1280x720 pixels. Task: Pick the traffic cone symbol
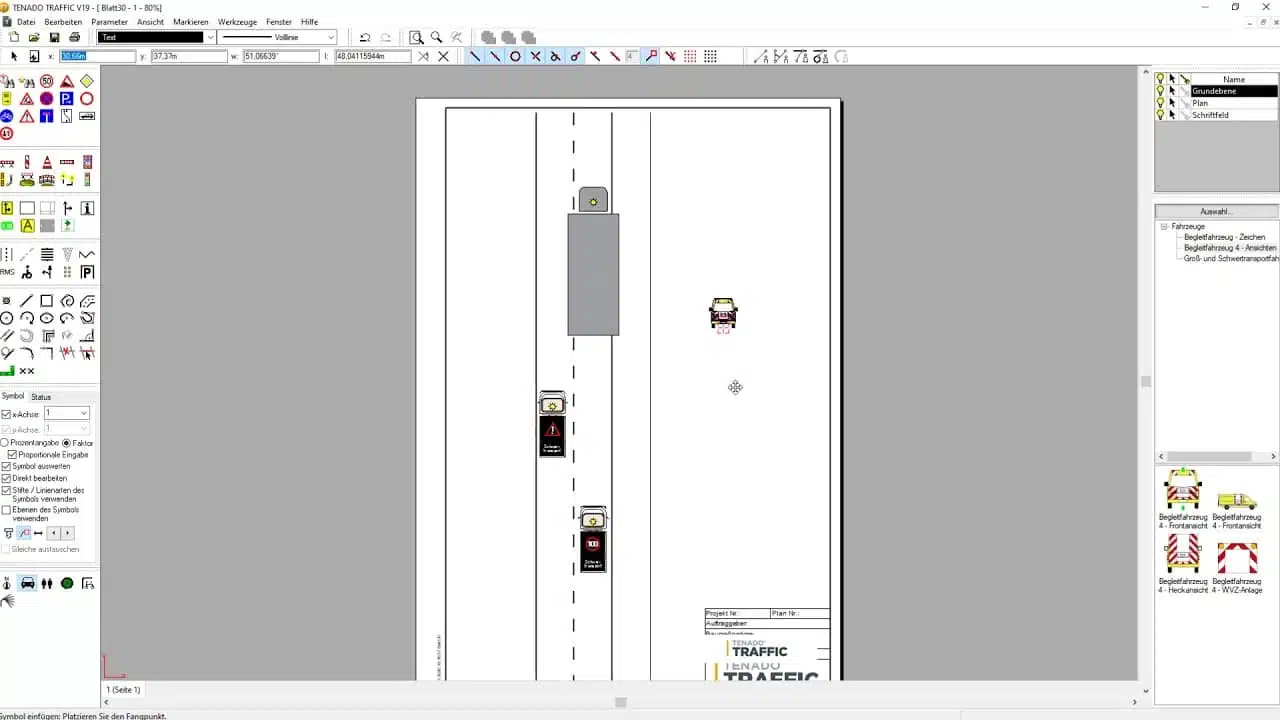coord(47,162)
